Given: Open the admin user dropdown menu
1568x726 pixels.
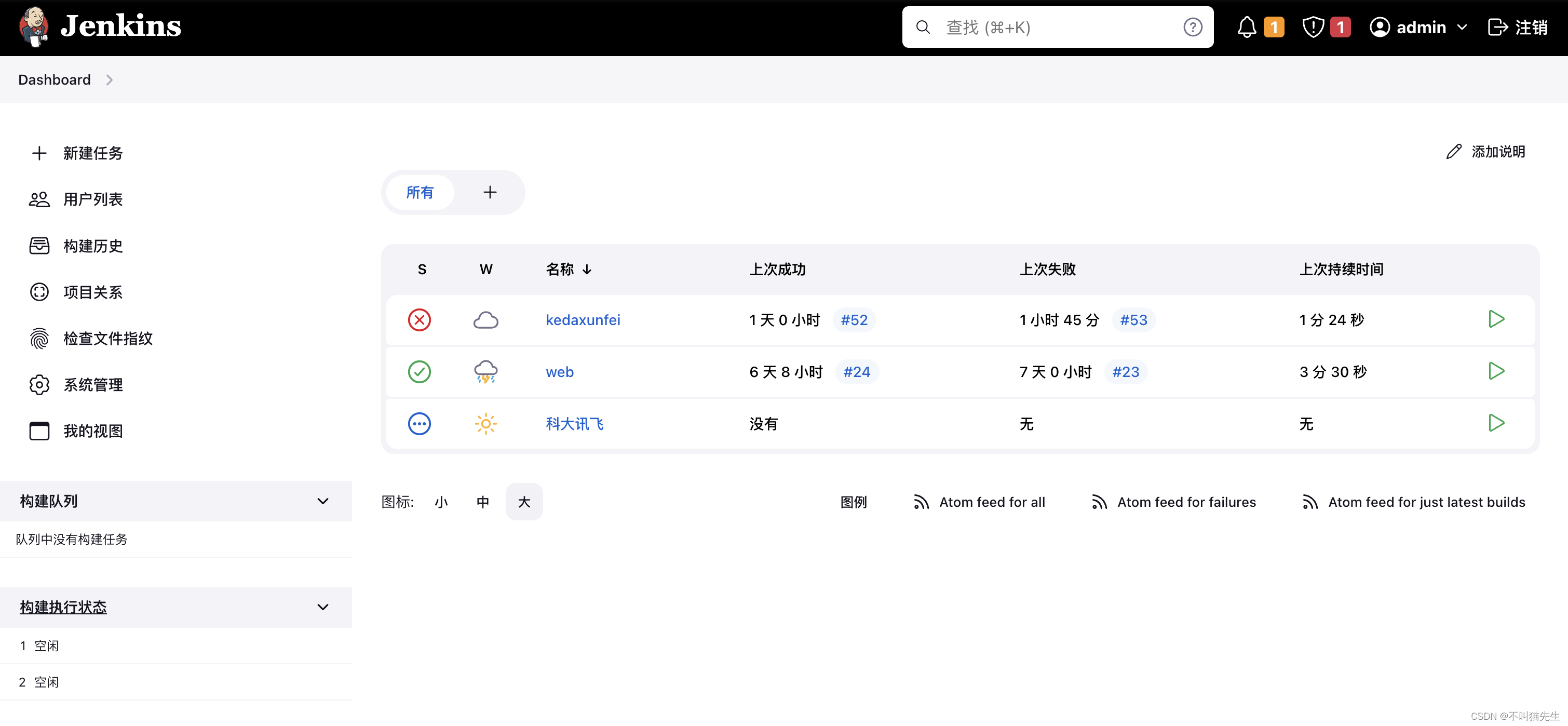Looking at the screenshot, I should click(1462, 28).
